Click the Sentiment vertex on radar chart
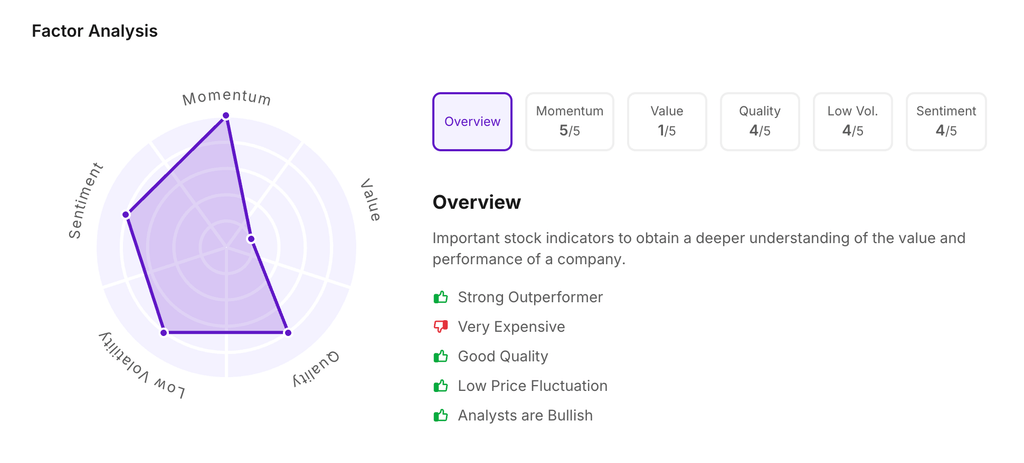The image size is (1024, 463). tap(126, 214)
